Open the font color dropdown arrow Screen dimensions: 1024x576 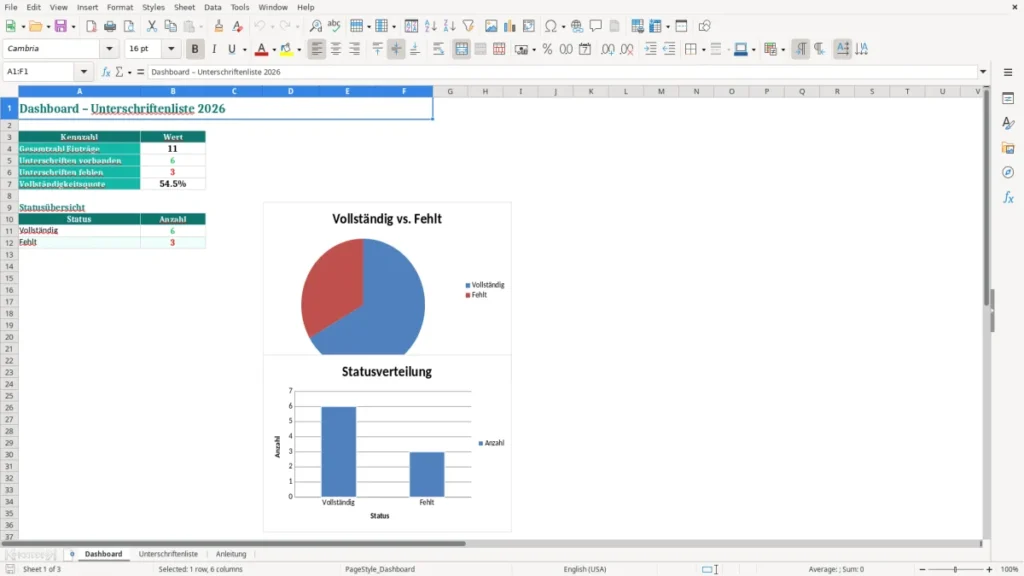click(x=274, y=50)
